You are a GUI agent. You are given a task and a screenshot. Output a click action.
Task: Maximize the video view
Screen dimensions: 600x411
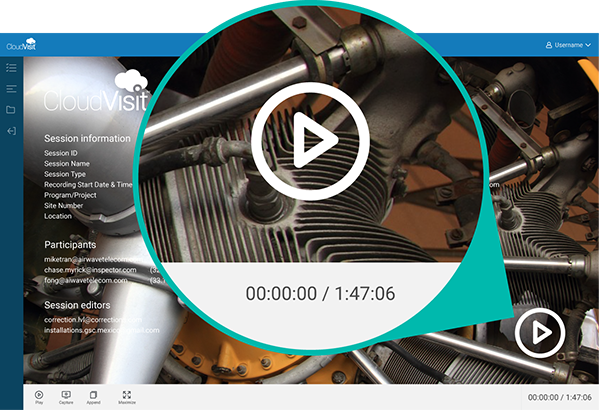pos(127,397)
